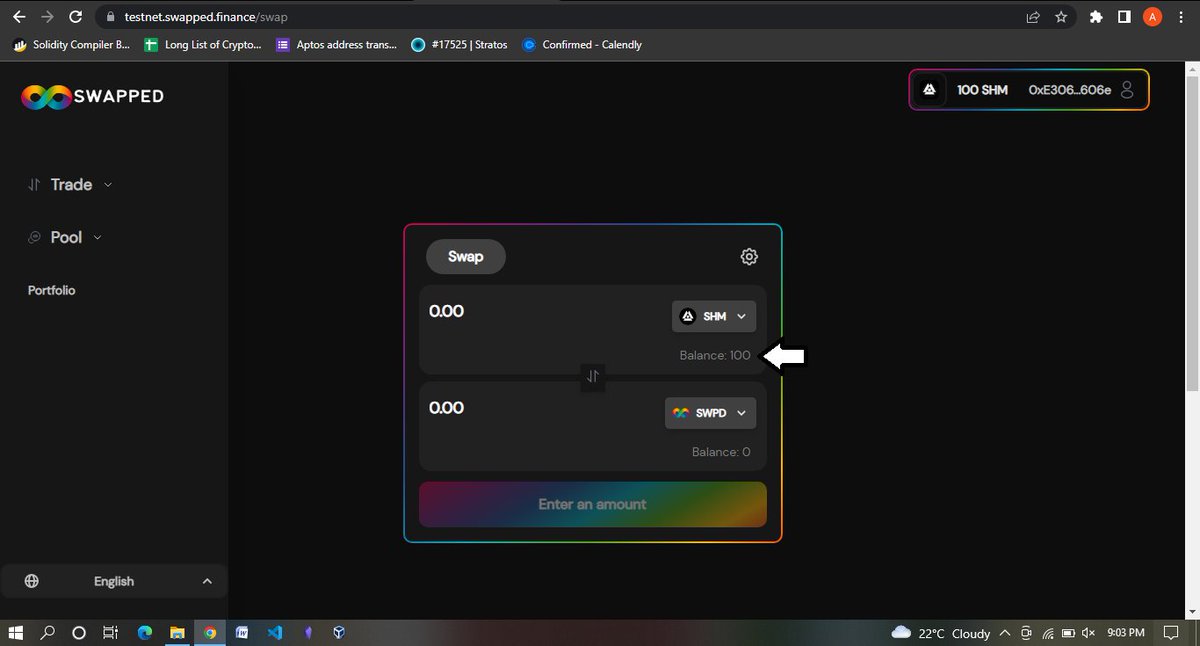Open the SHM token selector dropdown
The height and width of the screenshot is (646, 1200).
click(714, 316)
